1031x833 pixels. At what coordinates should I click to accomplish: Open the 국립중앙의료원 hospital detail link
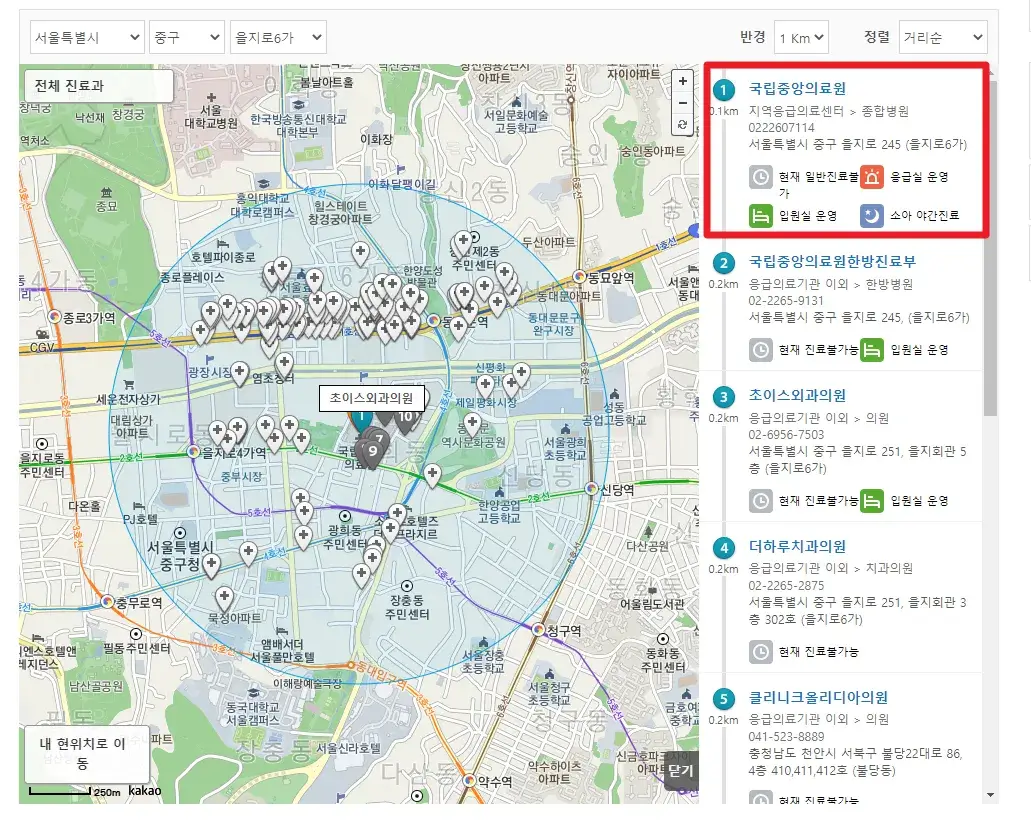point(797,88)
